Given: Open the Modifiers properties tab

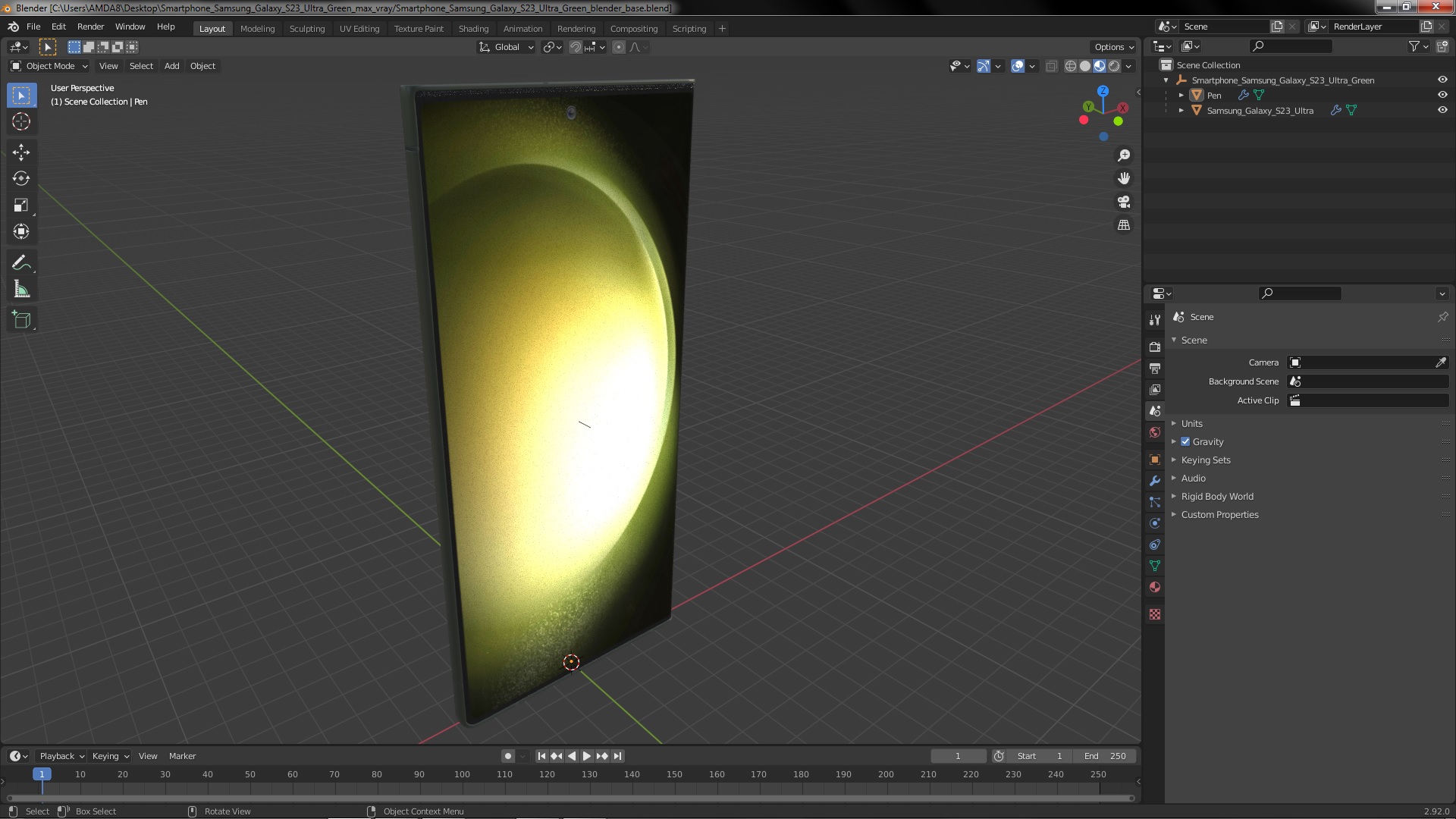Looking at the screenshot, I should pos(1155,481).
